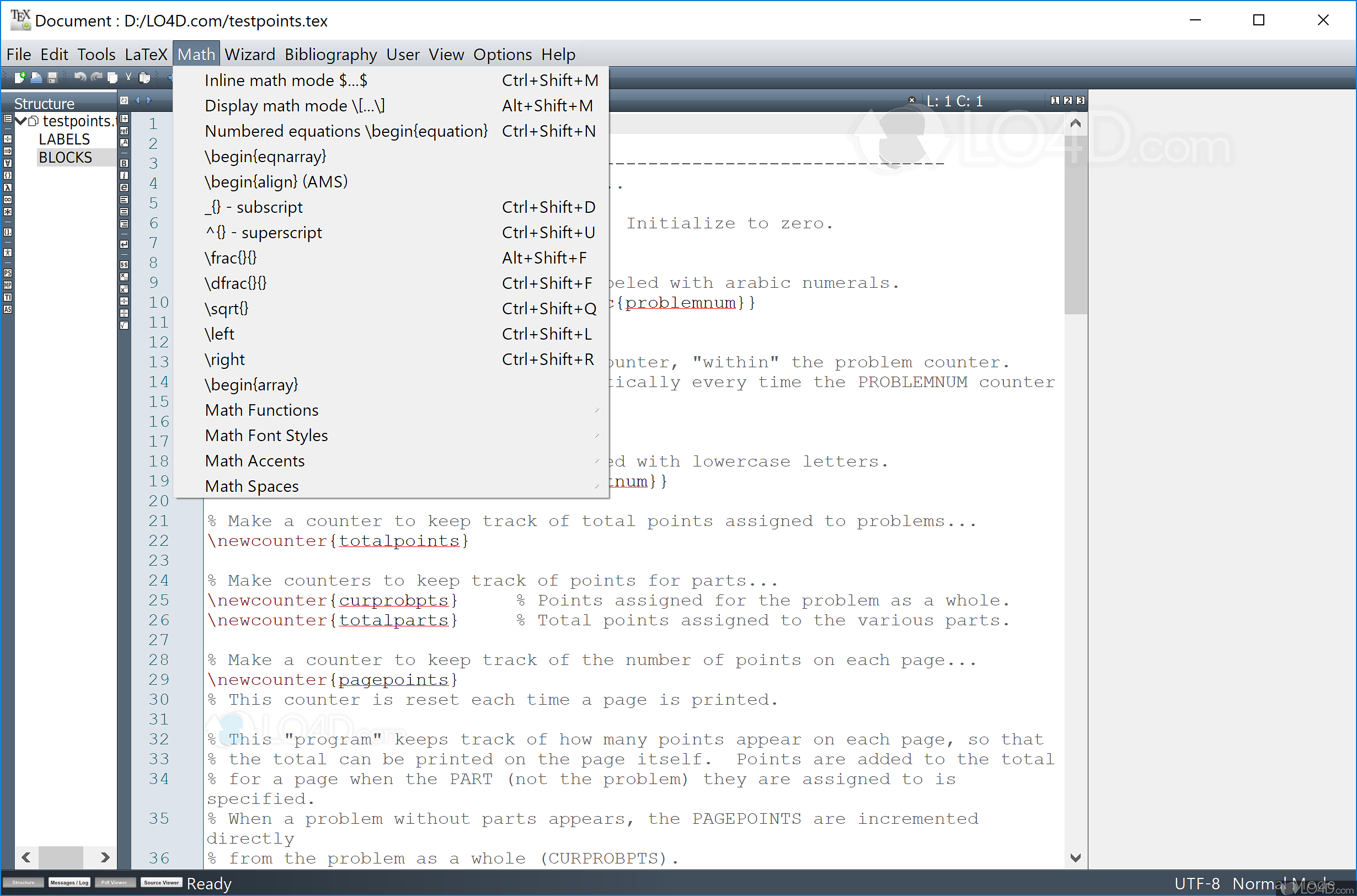
Task: Toggle the Messages / Log panel
Action: pos(69,883)
